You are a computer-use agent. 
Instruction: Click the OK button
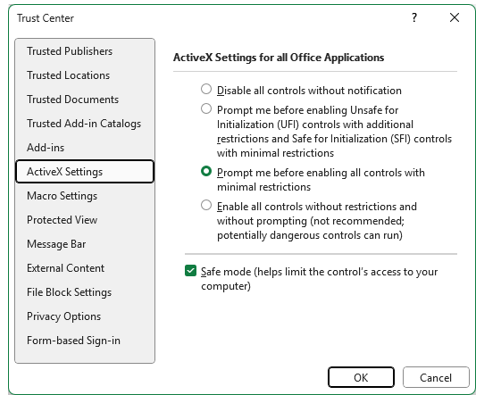[361, 377]
